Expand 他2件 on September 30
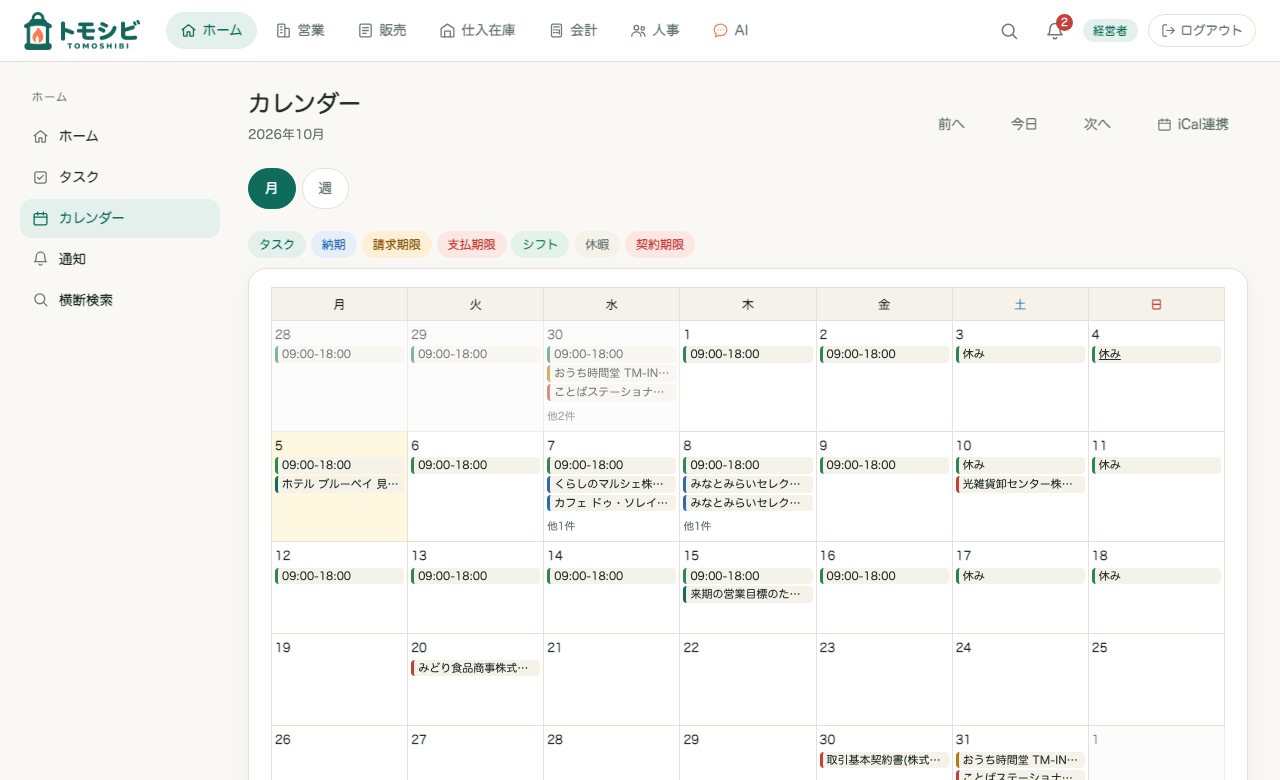 [x=561, y=415]
